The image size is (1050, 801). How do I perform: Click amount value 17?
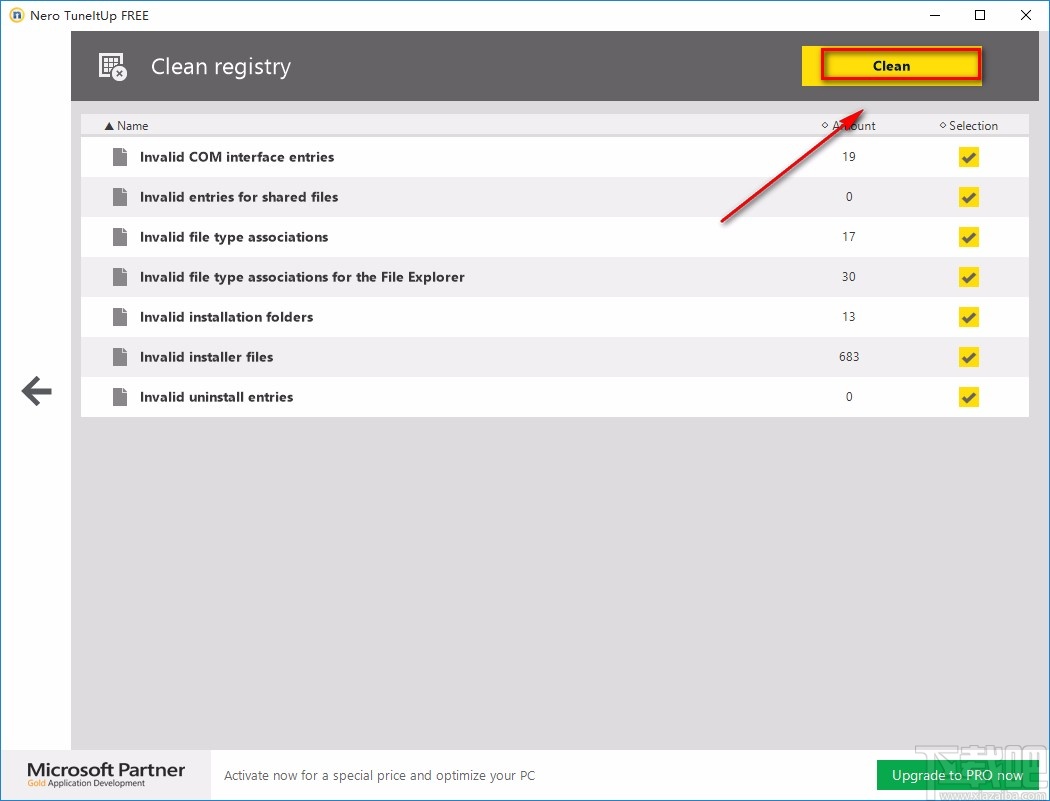click(x=848, y=236)
